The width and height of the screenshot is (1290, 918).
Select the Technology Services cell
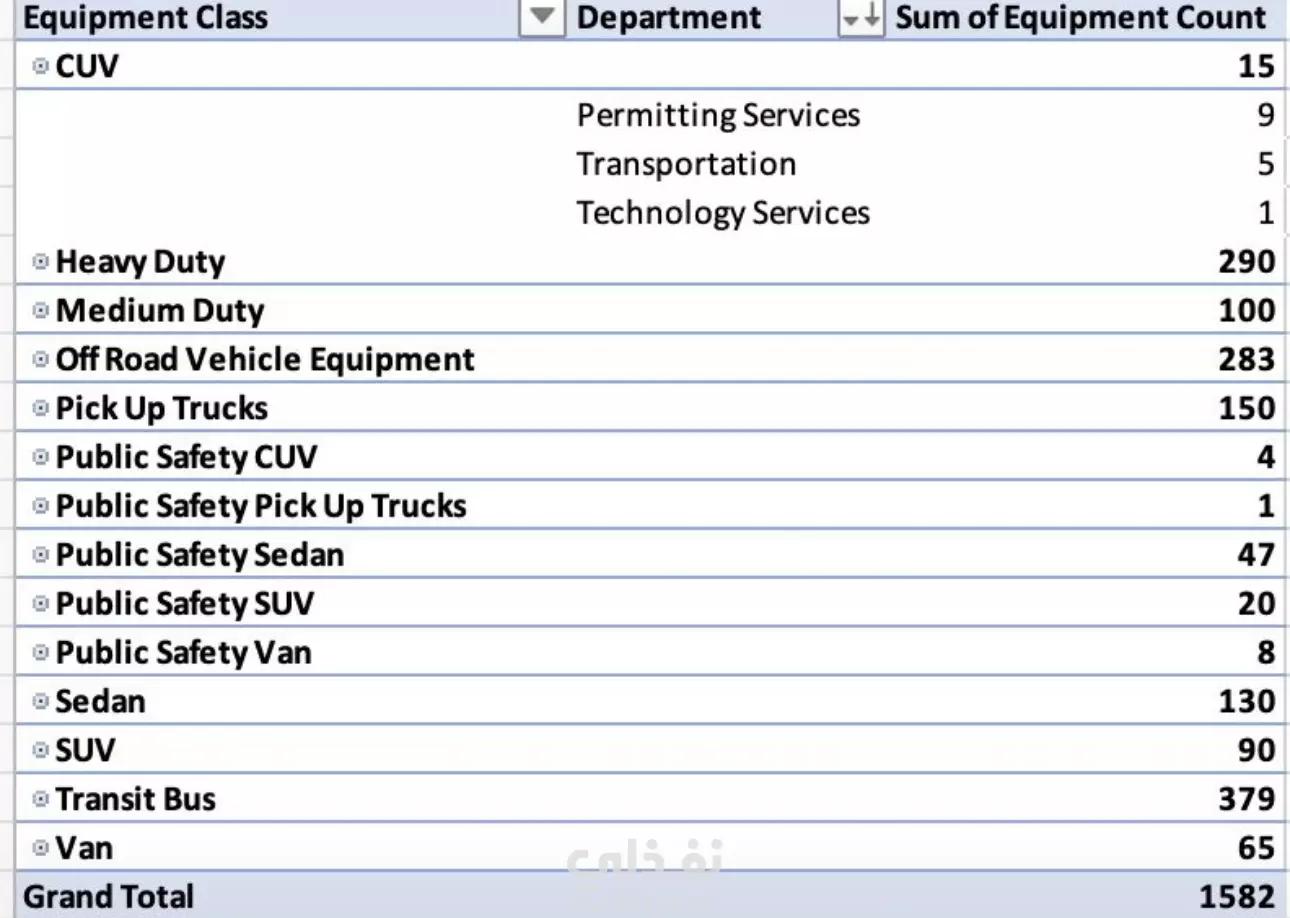[x=723, y=213]
